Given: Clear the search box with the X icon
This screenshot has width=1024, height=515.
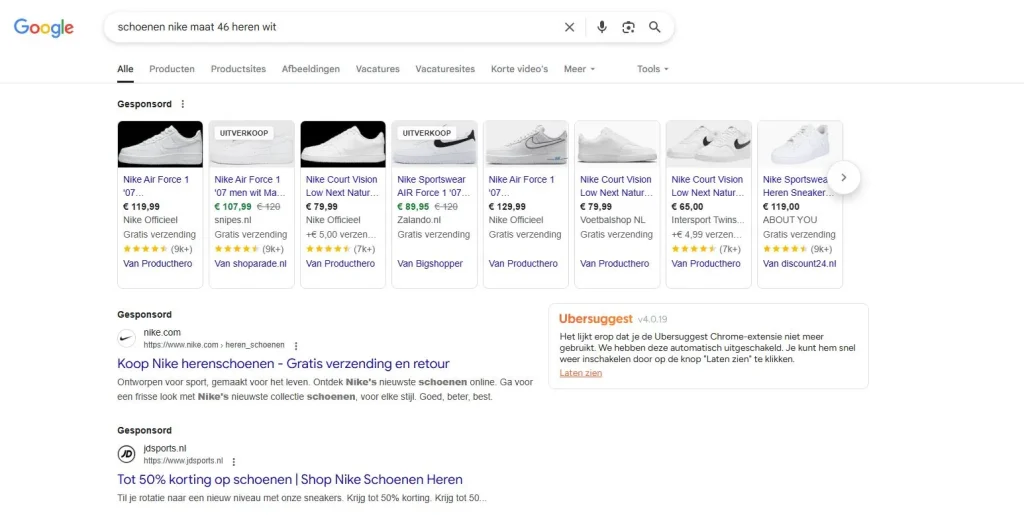Looking at the screenshot, I should click(x=569, y=27).
